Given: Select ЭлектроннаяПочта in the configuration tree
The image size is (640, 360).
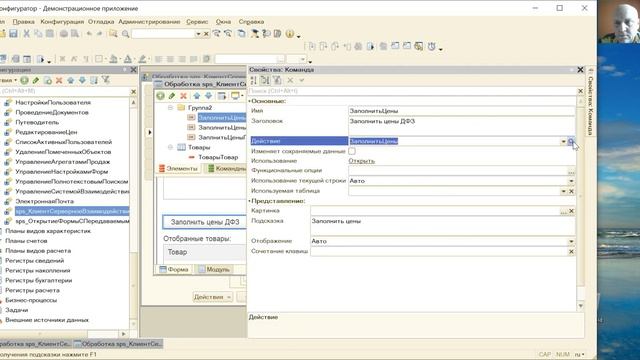Looking at the screenshot, I should coord(44,201).
